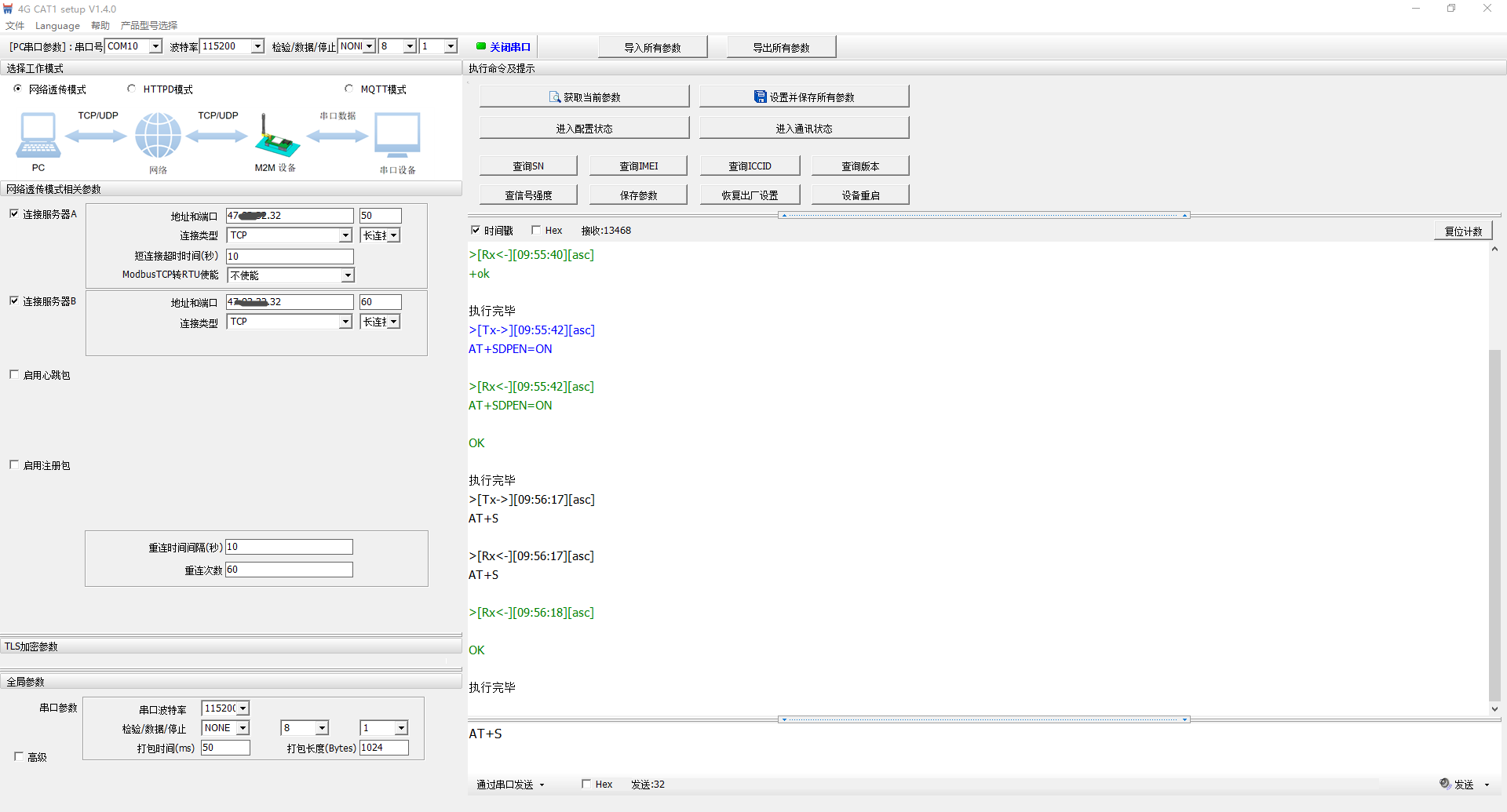
Task: Enable the heartbeat packet checkbox
Action: 14,375
